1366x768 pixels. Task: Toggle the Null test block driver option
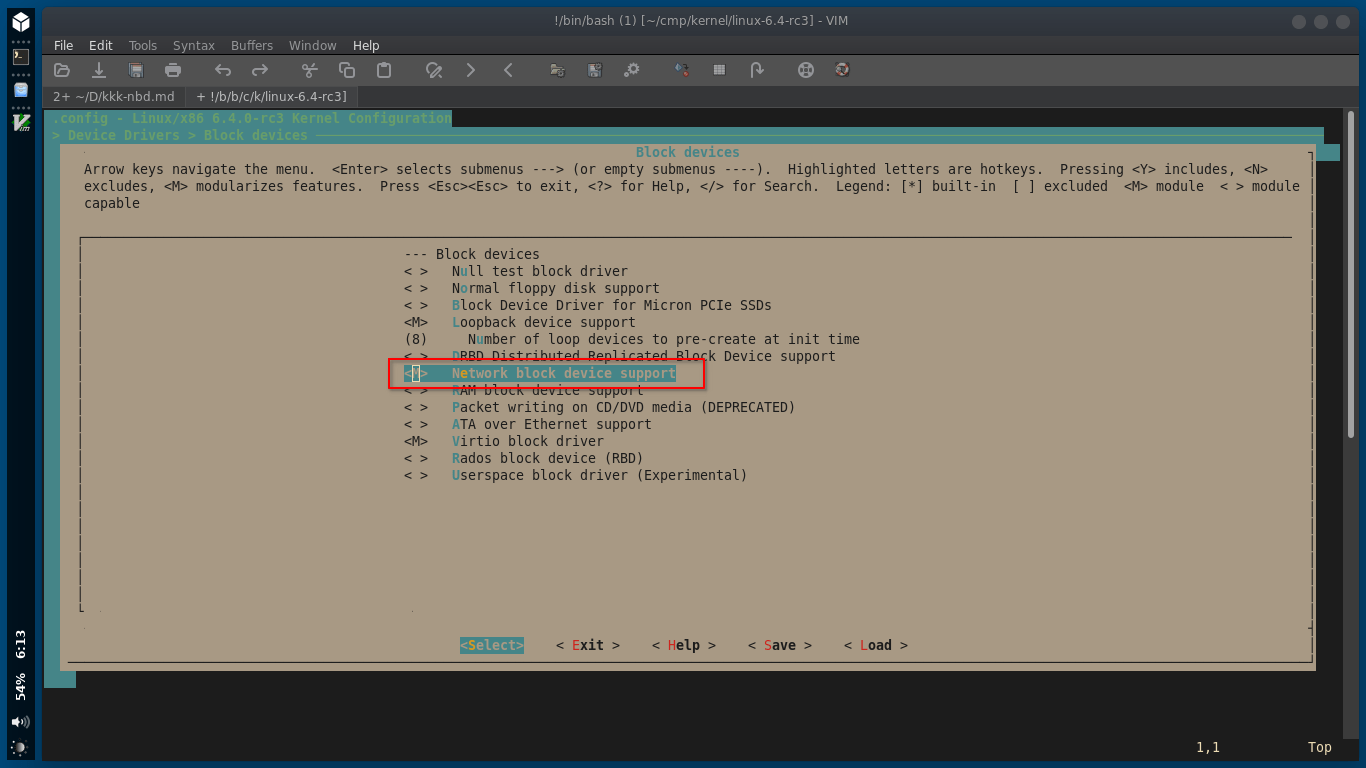click(516, 271)
